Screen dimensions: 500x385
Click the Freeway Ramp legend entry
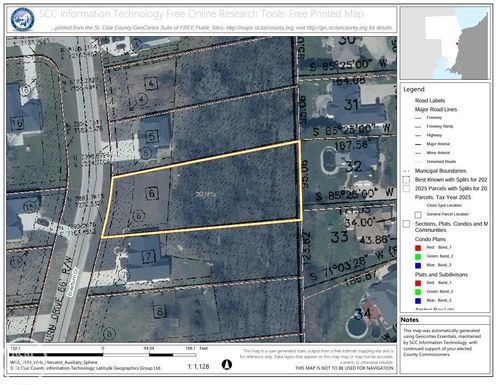(439, 126)
